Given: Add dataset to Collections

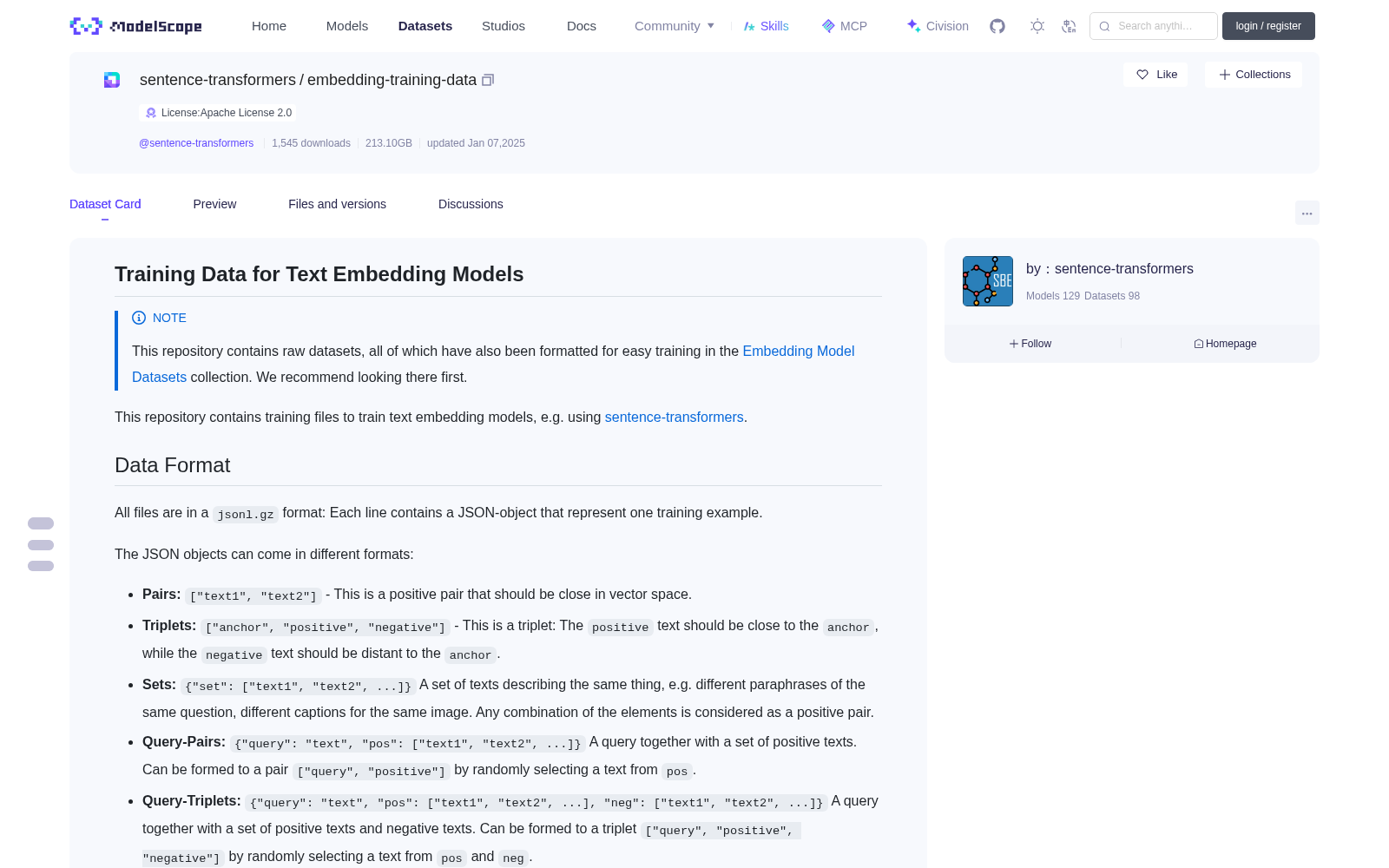Looking at the screenshot, I should pos(1254,75).
